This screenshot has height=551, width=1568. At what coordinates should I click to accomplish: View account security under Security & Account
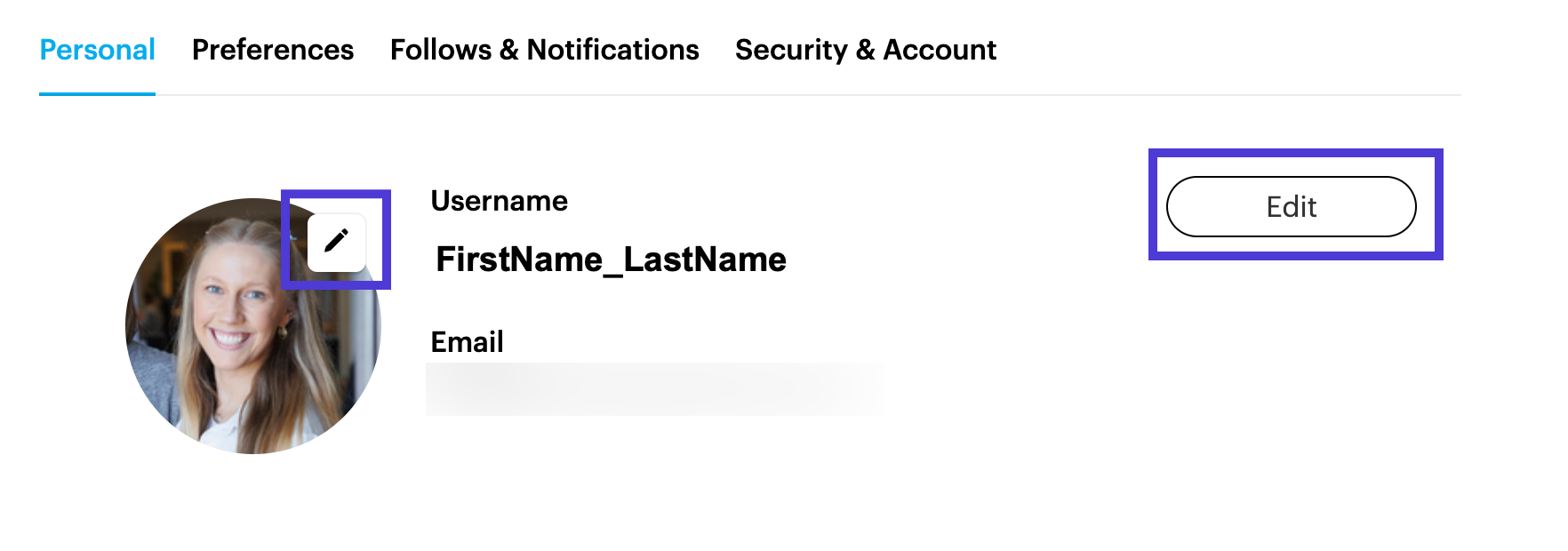pos(865,50)
